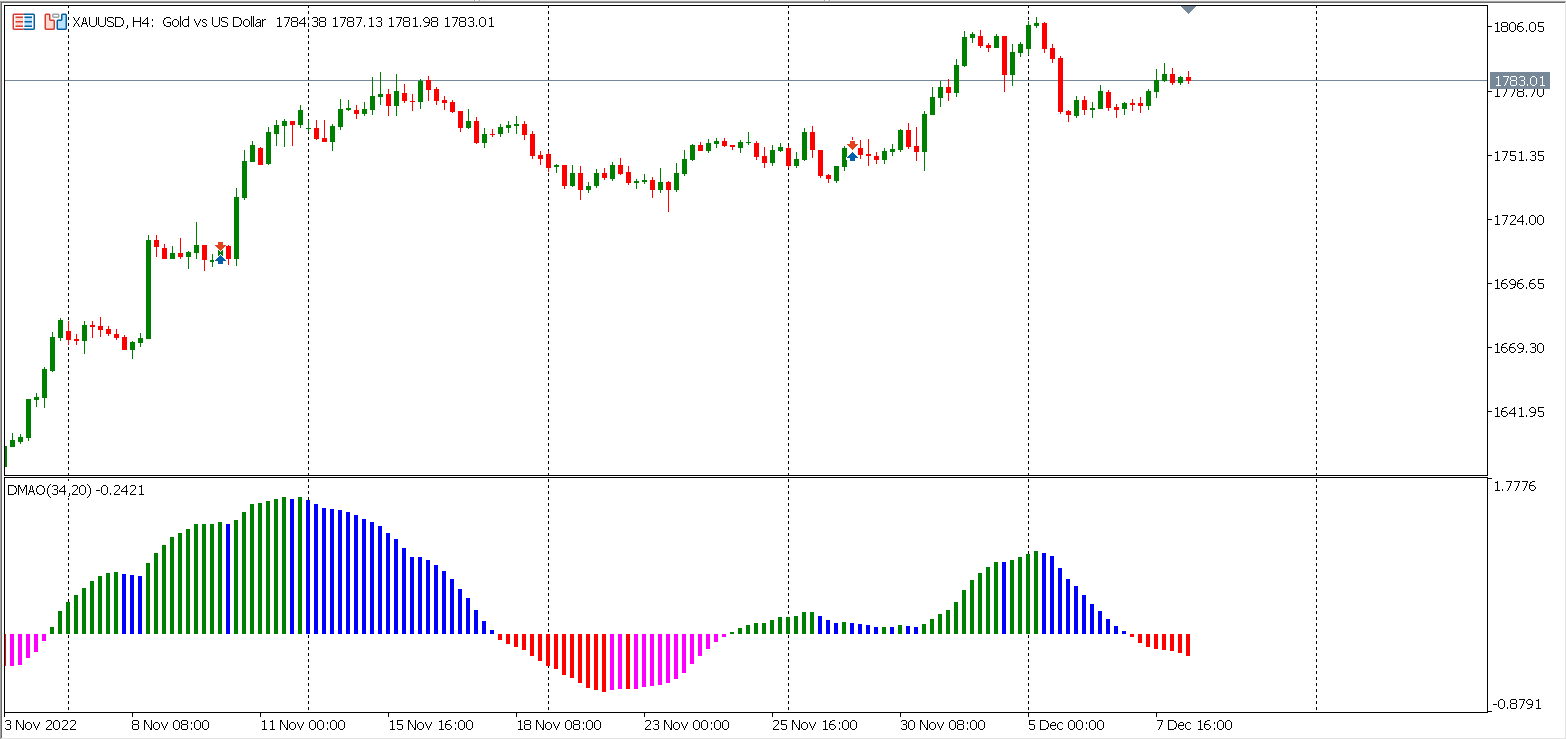Switch to the DMAO indicator window
Screen dimensions: 1566x739
tap(700, 600)
